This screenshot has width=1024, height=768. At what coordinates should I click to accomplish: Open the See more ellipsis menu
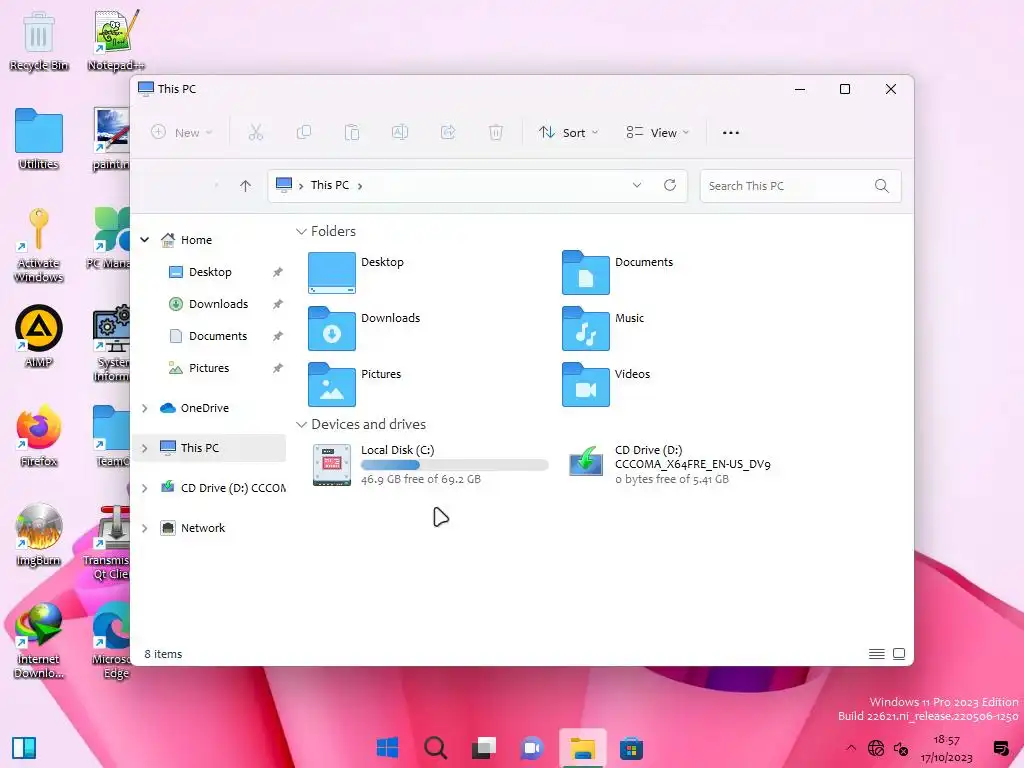731,133
